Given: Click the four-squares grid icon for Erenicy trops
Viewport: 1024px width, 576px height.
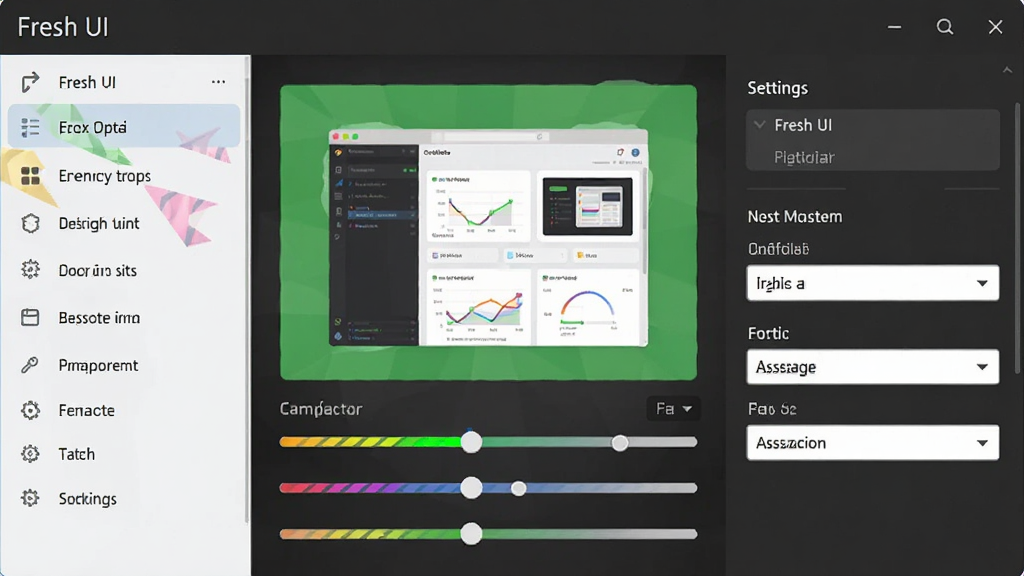Looking at the screenshot, I should tap(30, 176).
